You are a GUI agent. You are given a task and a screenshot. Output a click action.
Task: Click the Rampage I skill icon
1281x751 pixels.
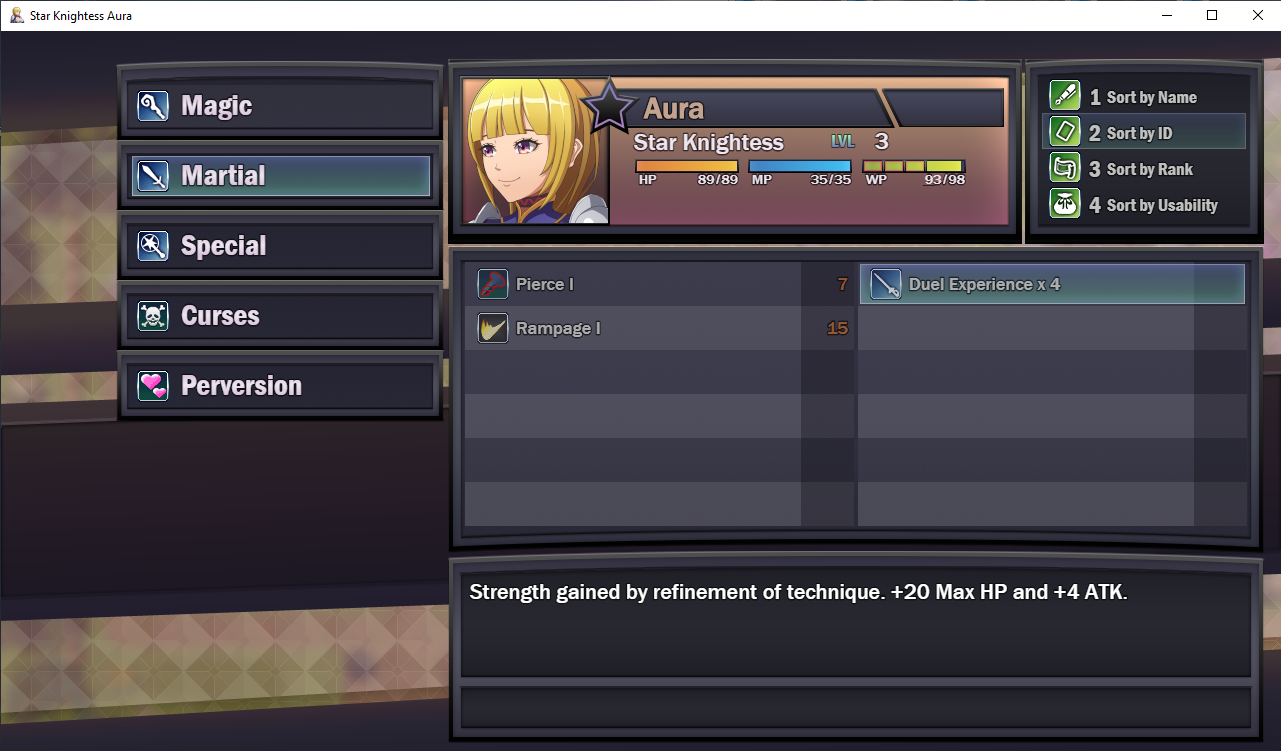493,328
